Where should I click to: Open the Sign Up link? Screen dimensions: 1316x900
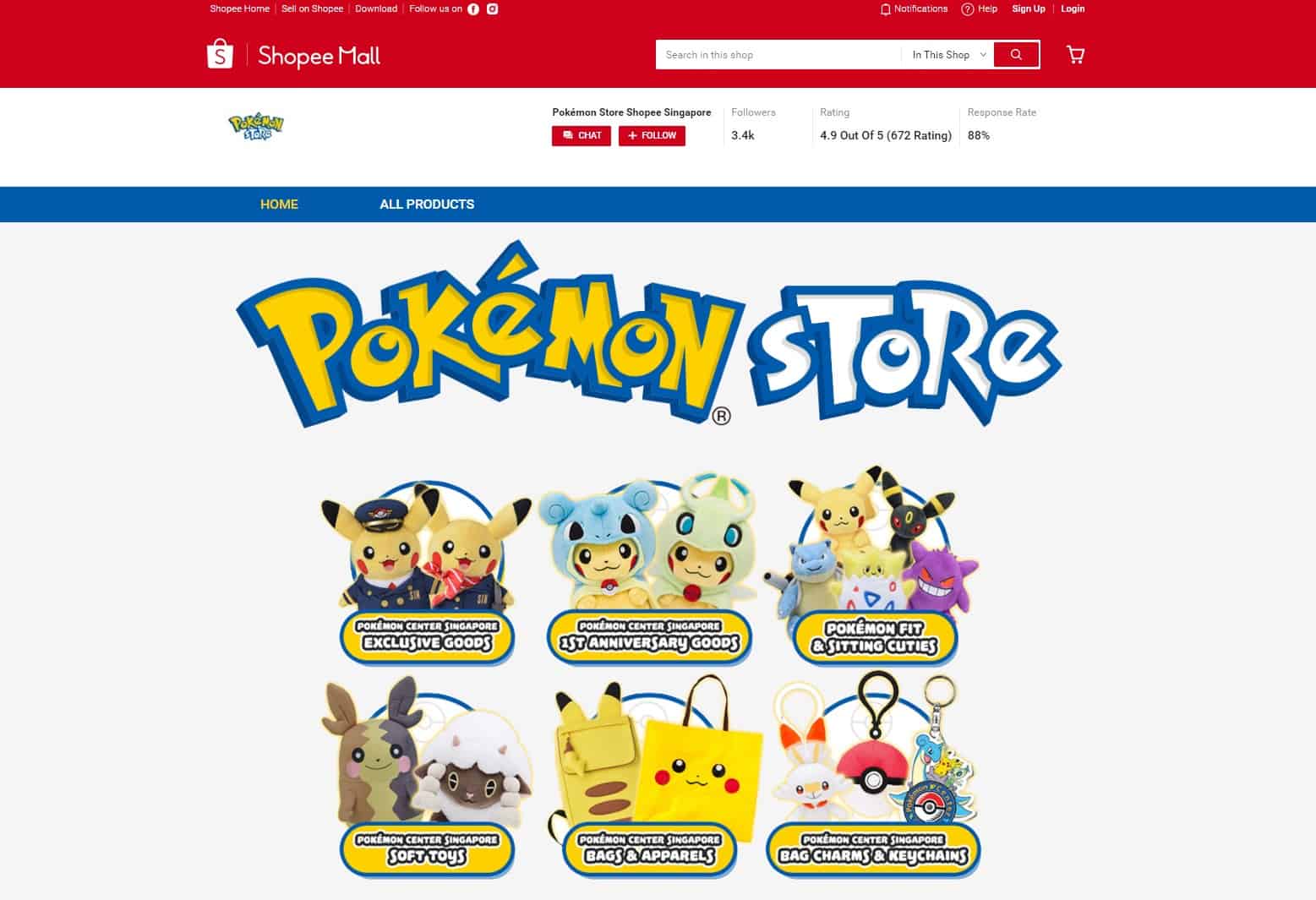tap(1029, 9)
